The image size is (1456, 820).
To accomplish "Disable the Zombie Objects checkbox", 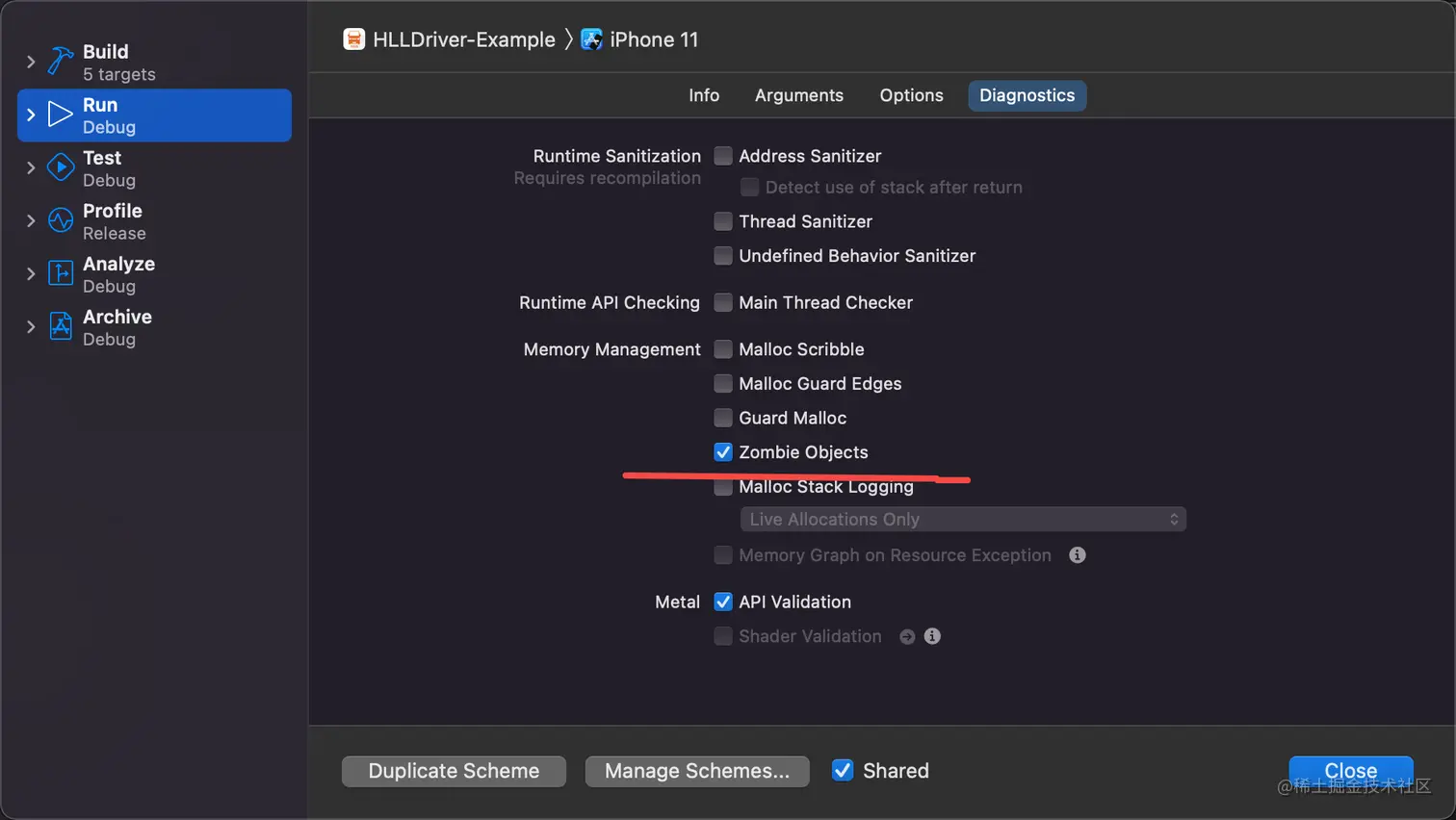I will [x=723, y=451].
